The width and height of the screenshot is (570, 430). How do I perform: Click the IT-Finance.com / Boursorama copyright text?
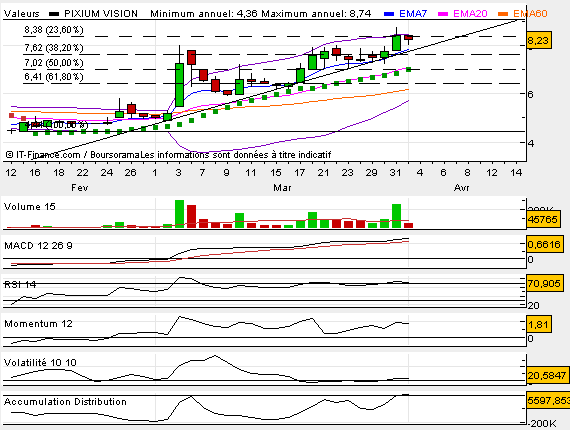(x=72, y=155)
